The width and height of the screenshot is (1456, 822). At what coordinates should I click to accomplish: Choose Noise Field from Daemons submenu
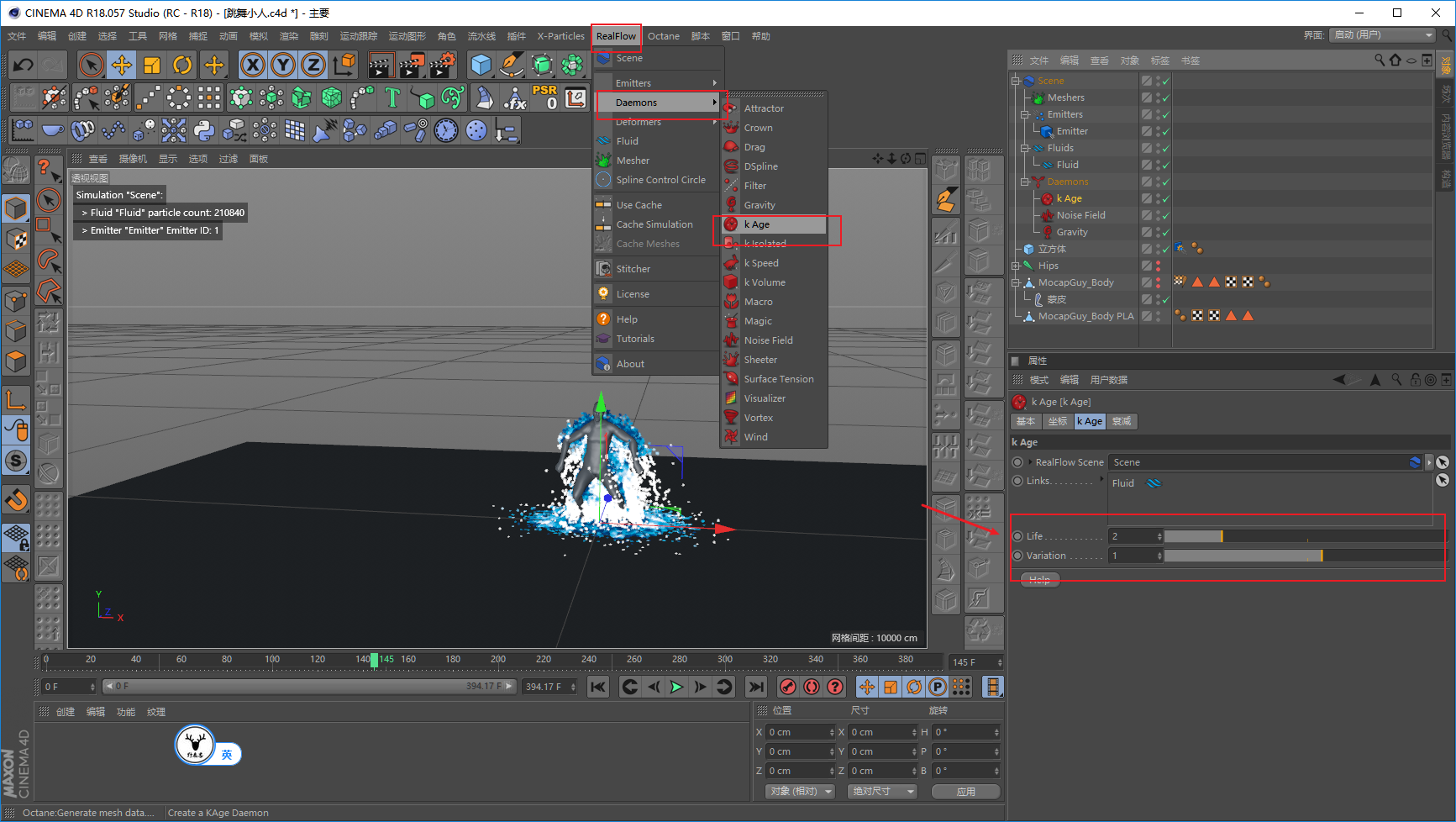pos(768,340)
